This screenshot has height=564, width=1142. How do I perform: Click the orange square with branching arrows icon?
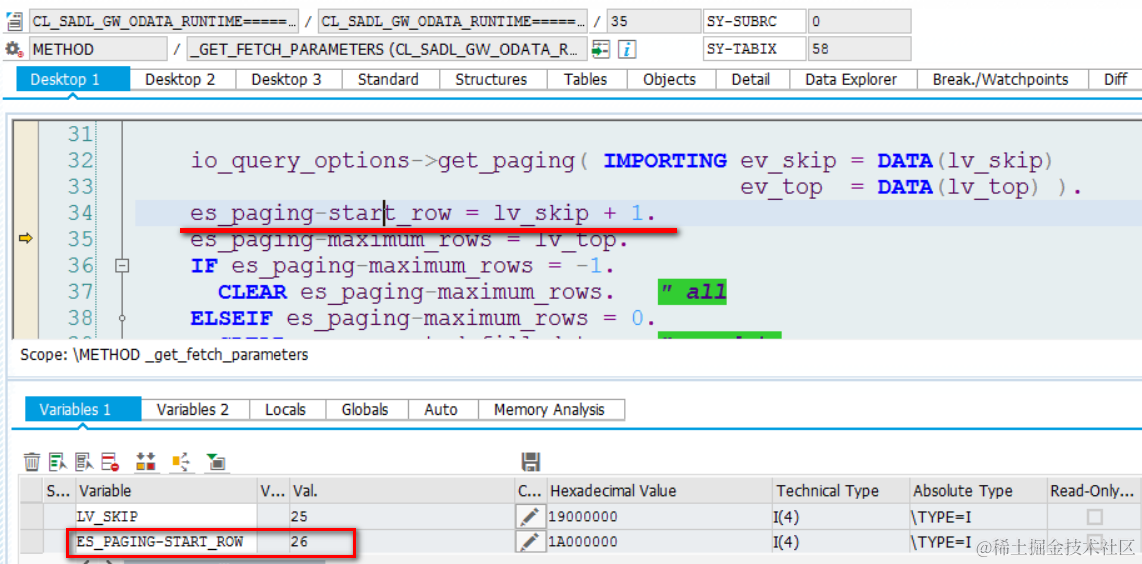181,461
